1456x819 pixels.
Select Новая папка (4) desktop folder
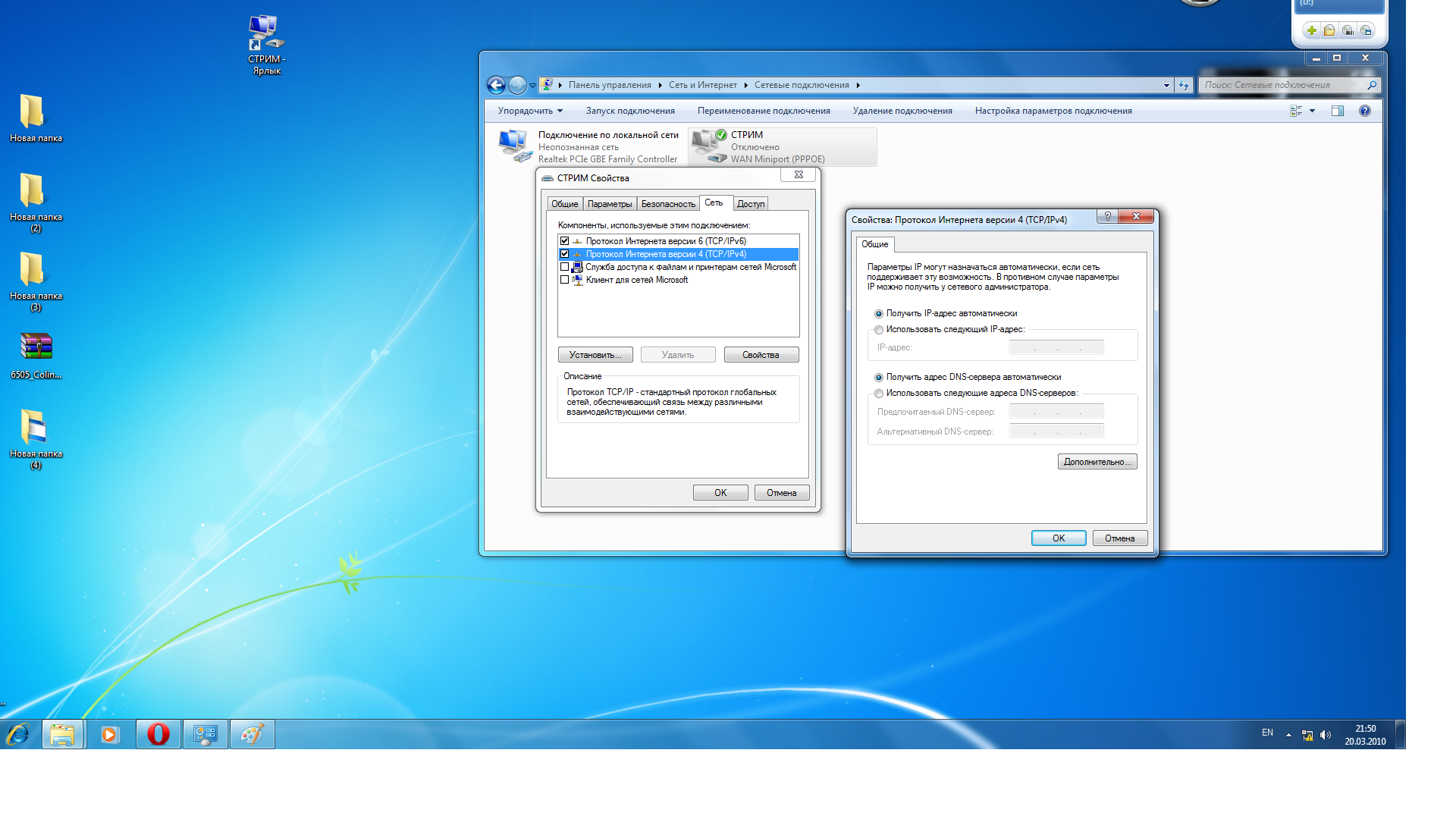35,439
